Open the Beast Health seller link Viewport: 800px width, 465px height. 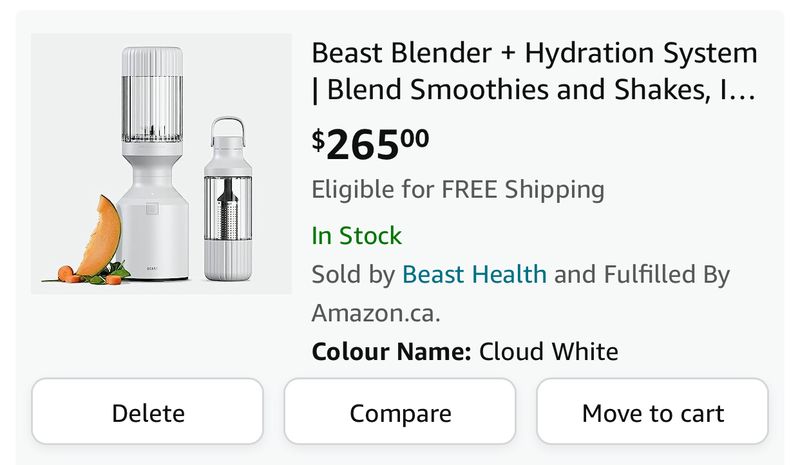click(474, 274)
